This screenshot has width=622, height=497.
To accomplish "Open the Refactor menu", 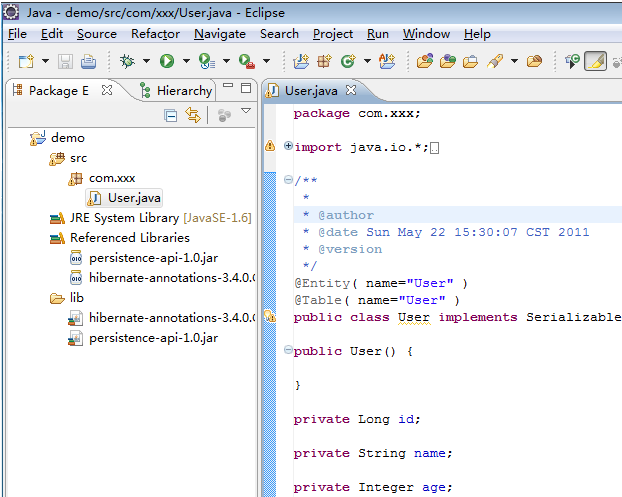I will pos(155,33).
